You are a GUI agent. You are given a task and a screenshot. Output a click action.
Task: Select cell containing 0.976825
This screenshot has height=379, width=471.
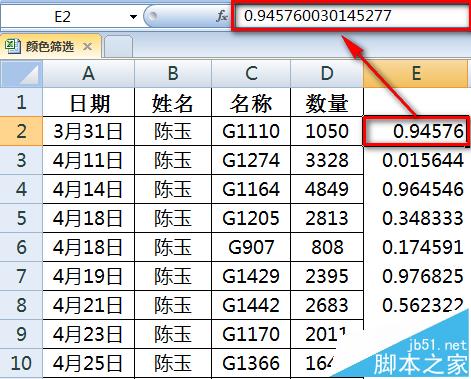coord(416,276)
